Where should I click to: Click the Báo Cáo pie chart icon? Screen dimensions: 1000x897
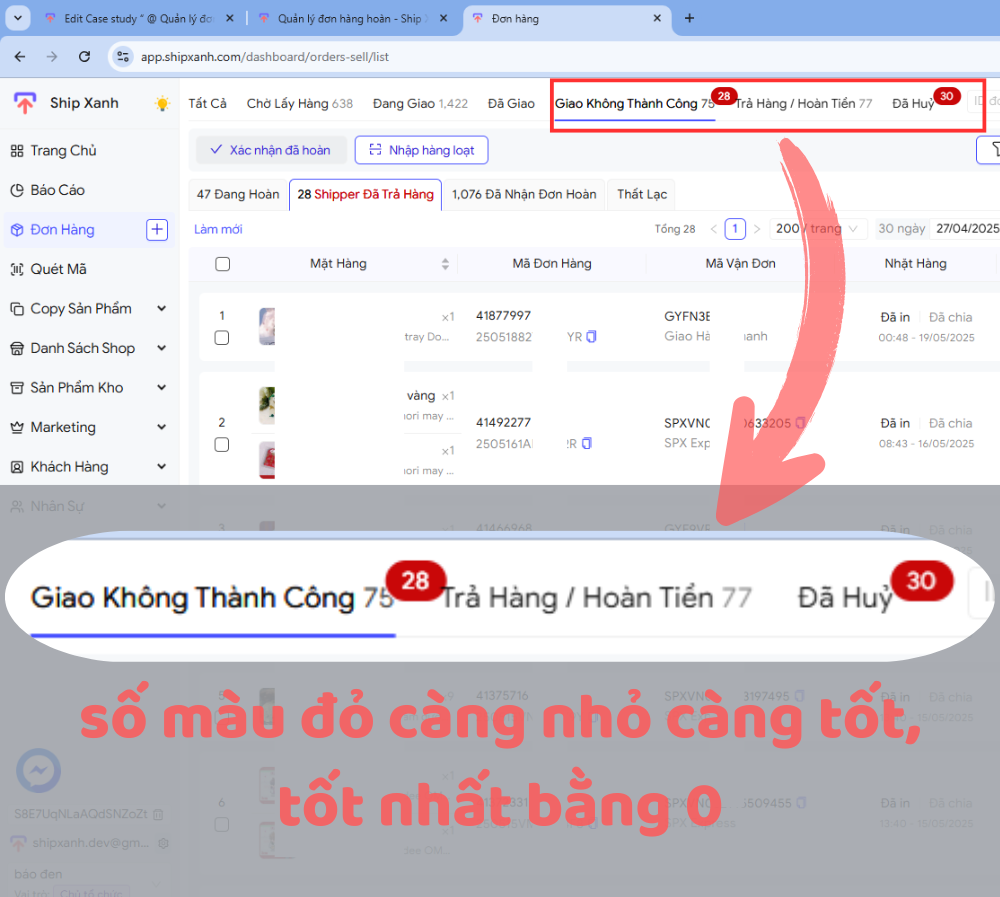[17, 190]
